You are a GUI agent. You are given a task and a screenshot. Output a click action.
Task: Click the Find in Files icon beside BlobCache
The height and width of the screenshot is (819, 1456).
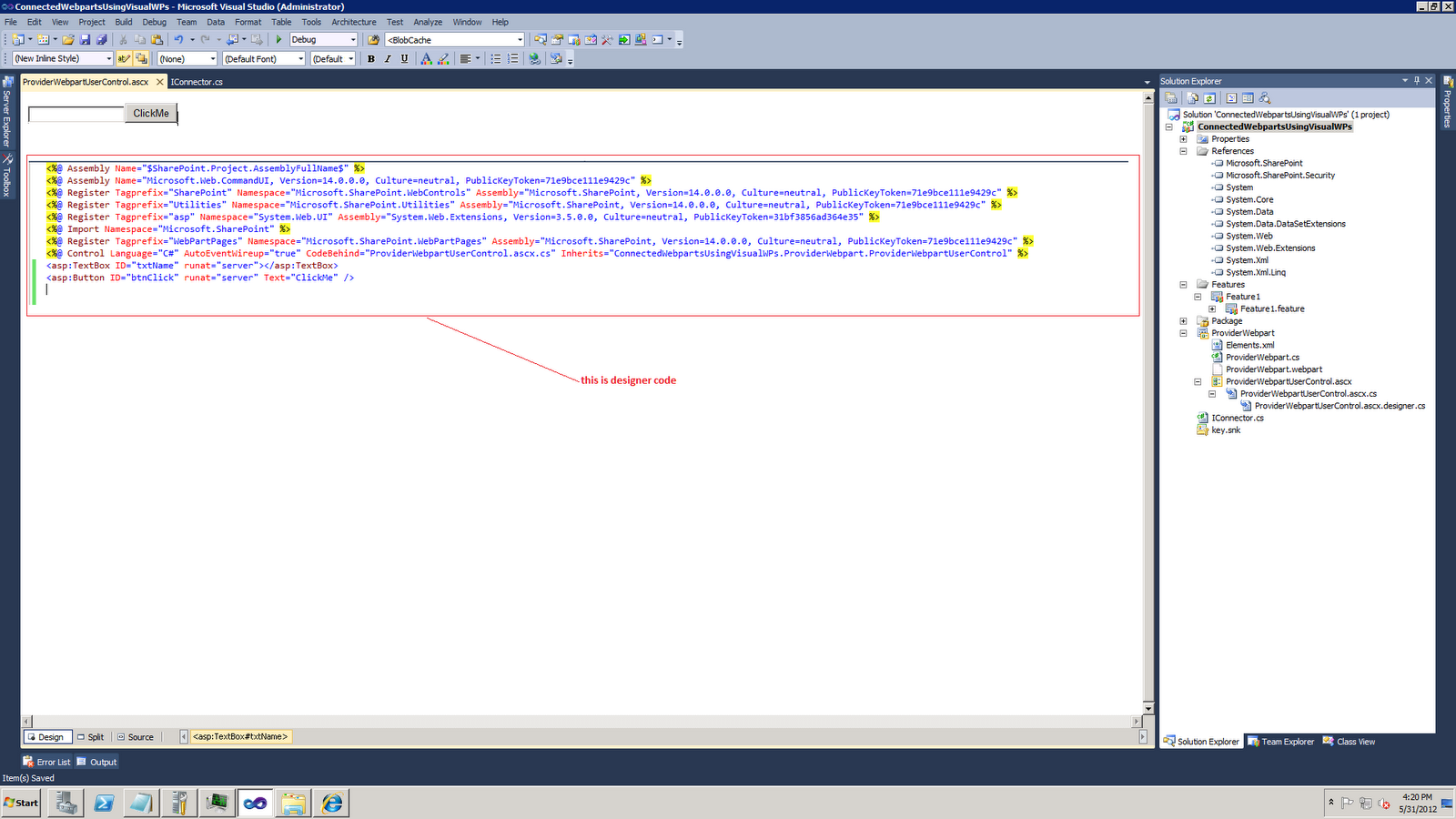373,40
